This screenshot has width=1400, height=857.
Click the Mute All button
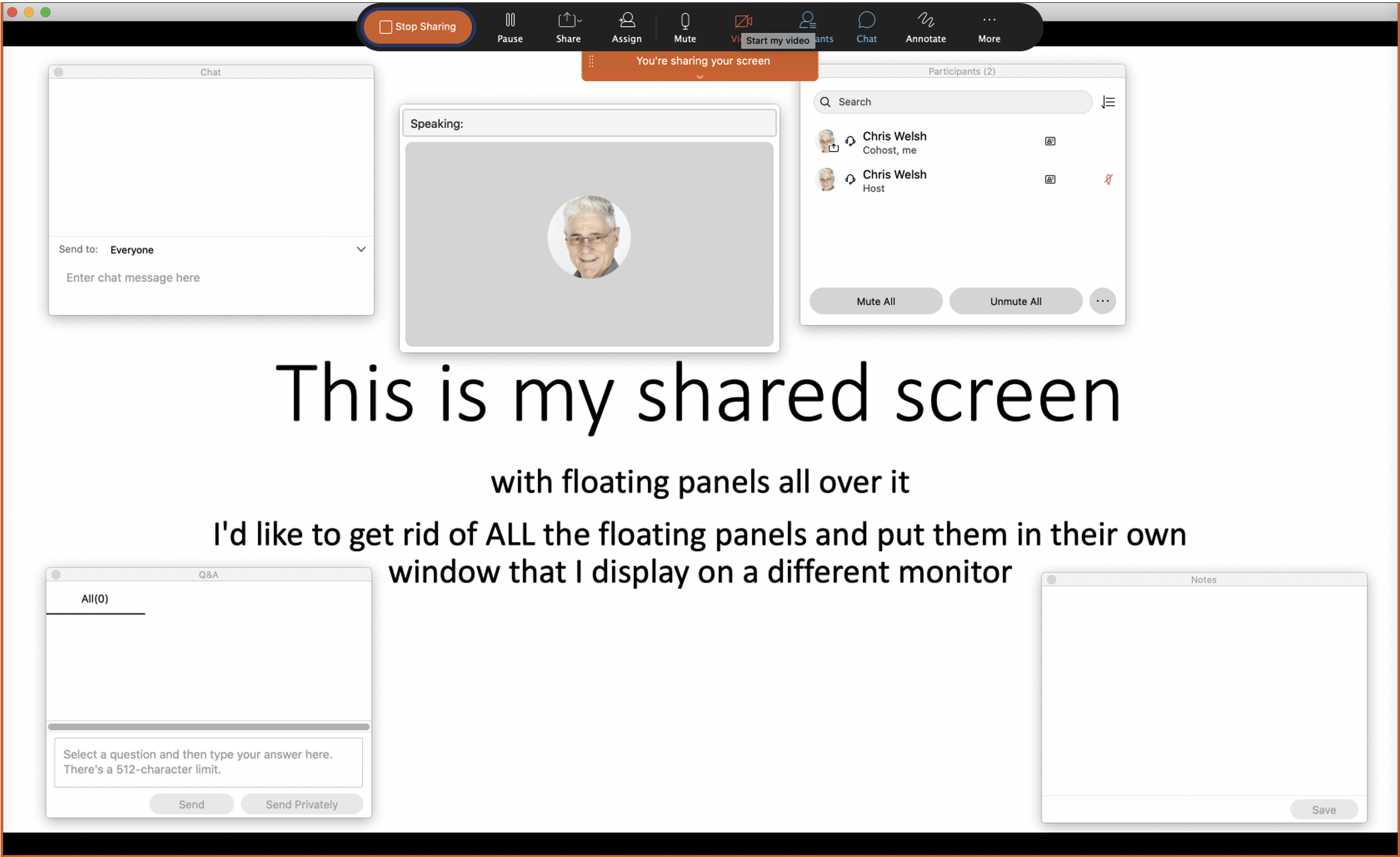pos(875,301)
